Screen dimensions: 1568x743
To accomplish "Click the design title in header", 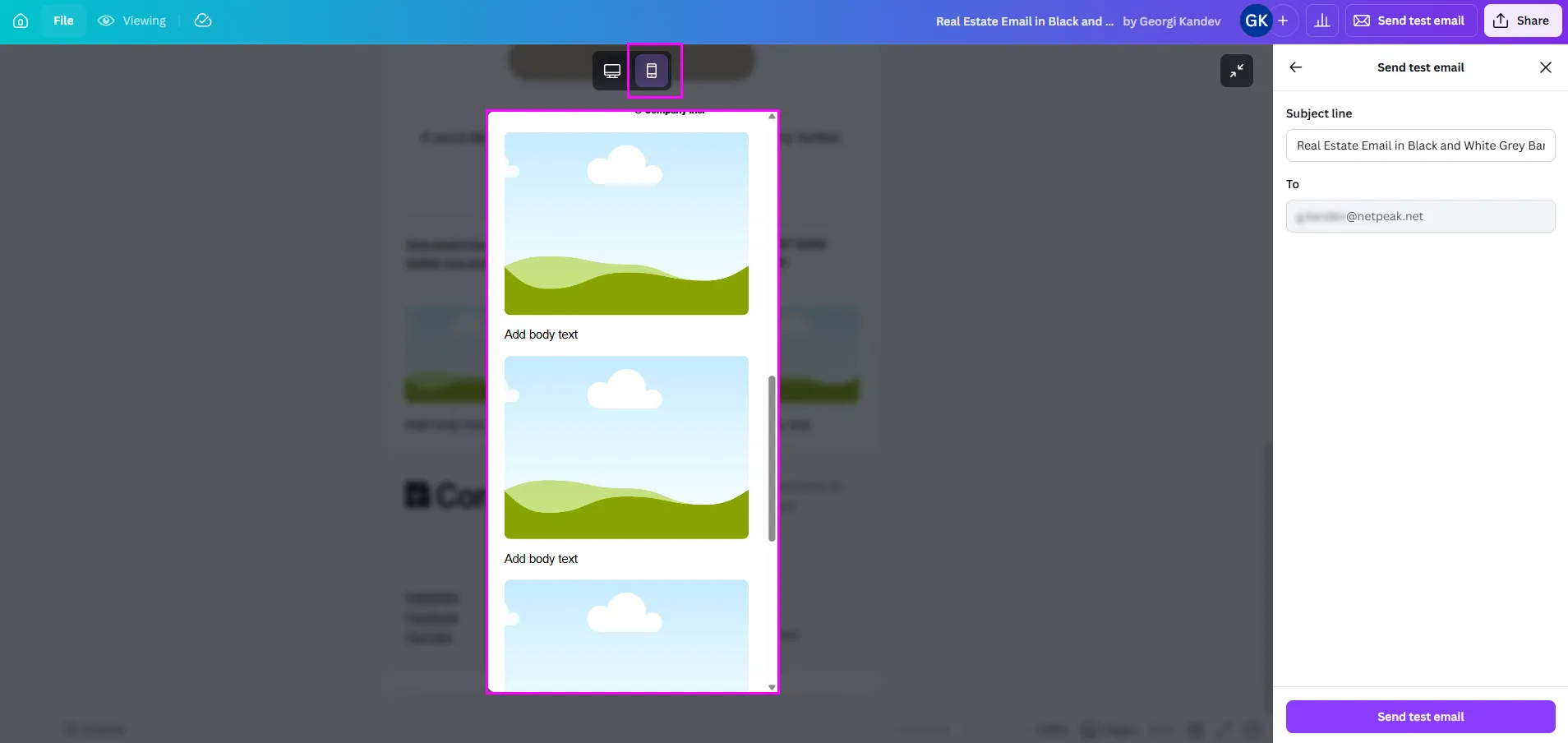I will point(1024,21).
